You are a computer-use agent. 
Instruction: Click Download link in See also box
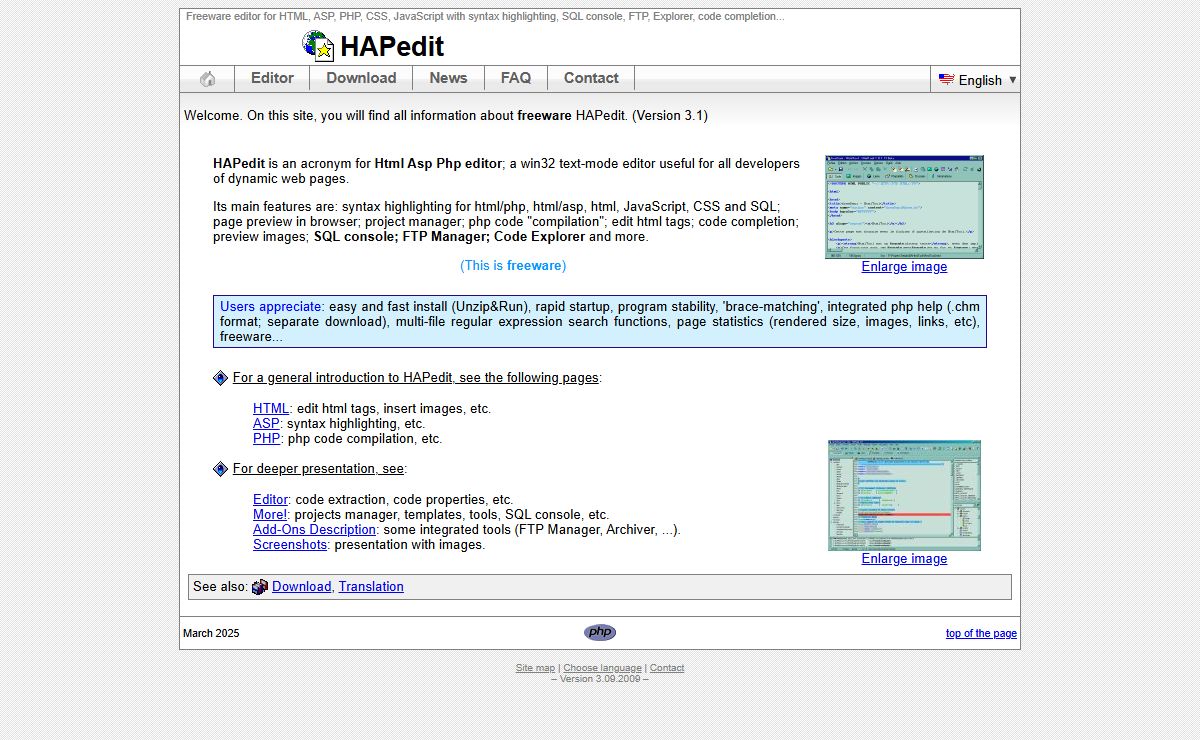301,587
